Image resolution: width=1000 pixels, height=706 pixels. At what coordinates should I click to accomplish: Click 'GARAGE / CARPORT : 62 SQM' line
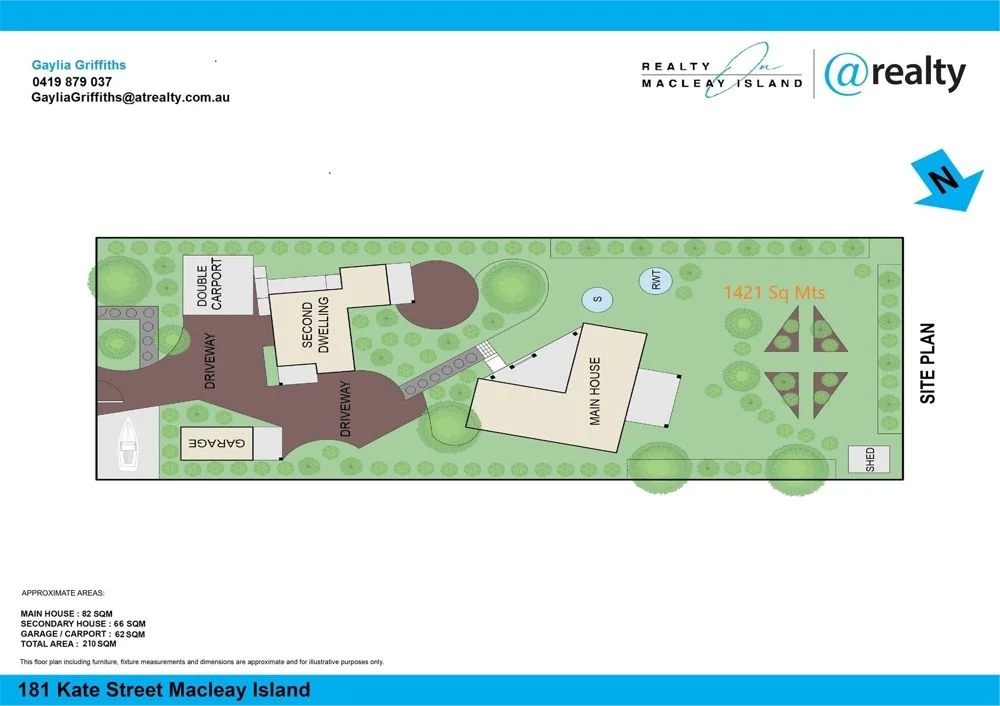(x=83, y=634)
